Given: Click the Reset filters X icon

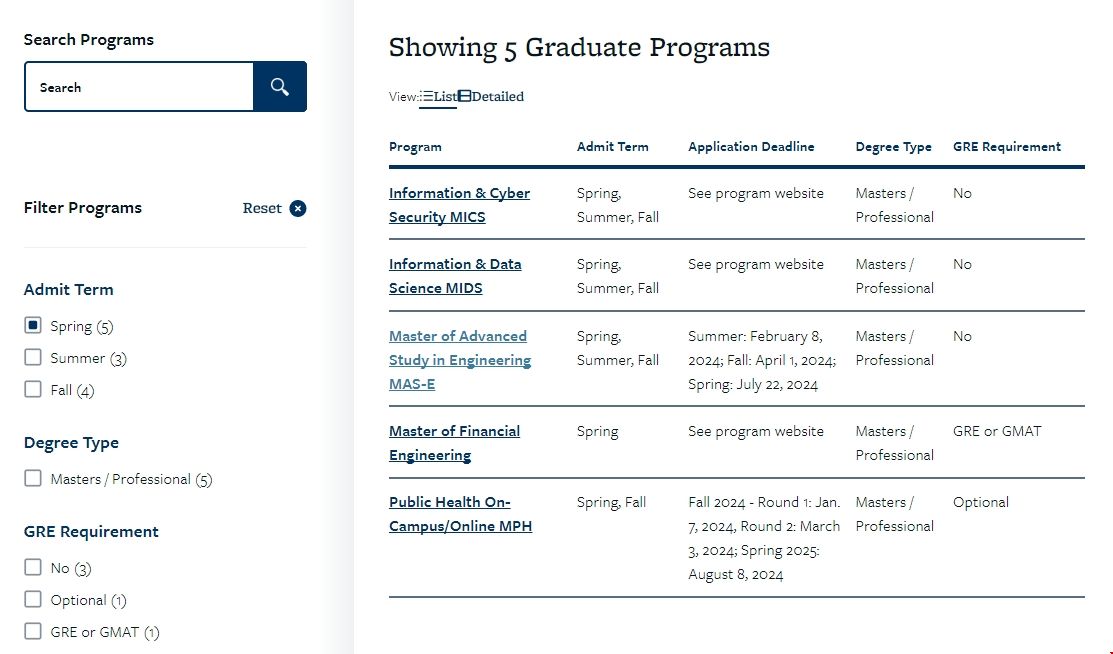Looking at the screenshot, I should tap(298, 208).
